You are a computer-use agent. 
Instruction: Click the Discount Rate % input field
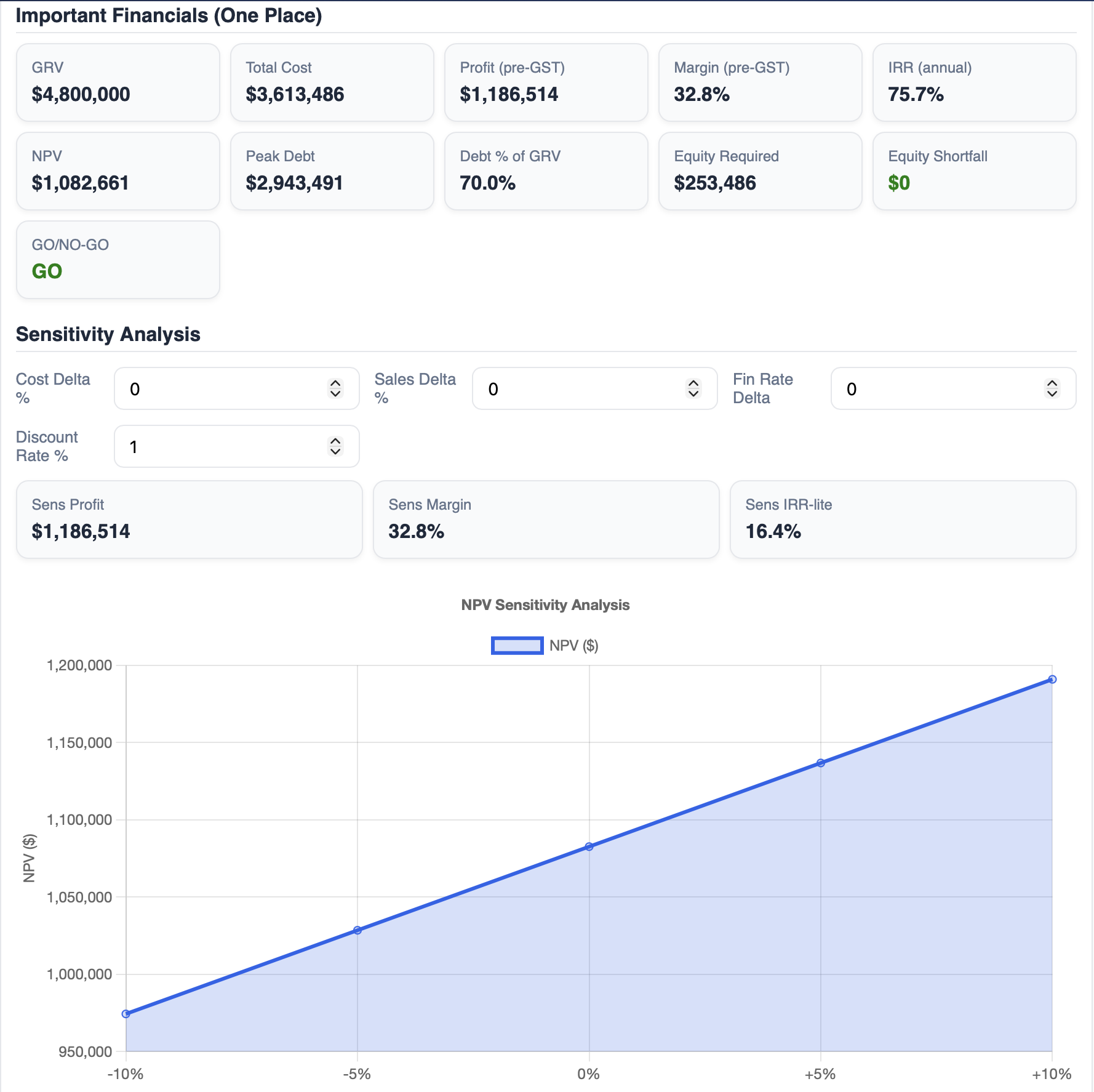[237, 446]
